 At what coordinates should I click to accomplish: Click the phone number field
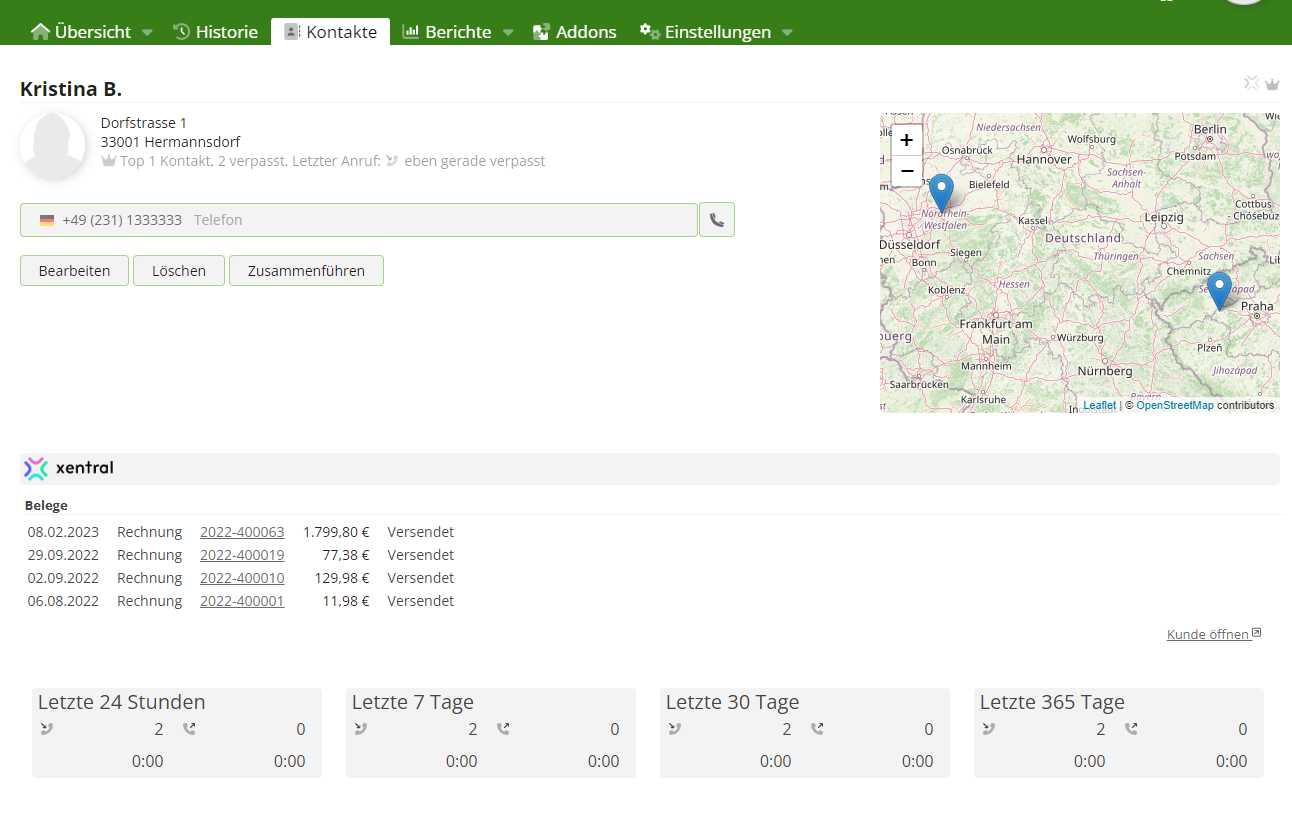point(358,220)
